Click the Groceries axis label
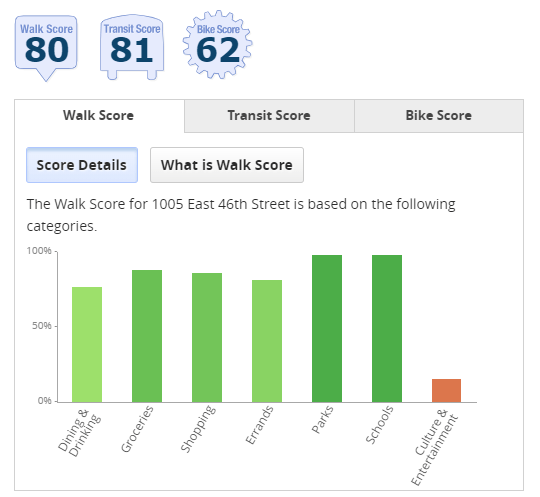 [x=137, y=429]
